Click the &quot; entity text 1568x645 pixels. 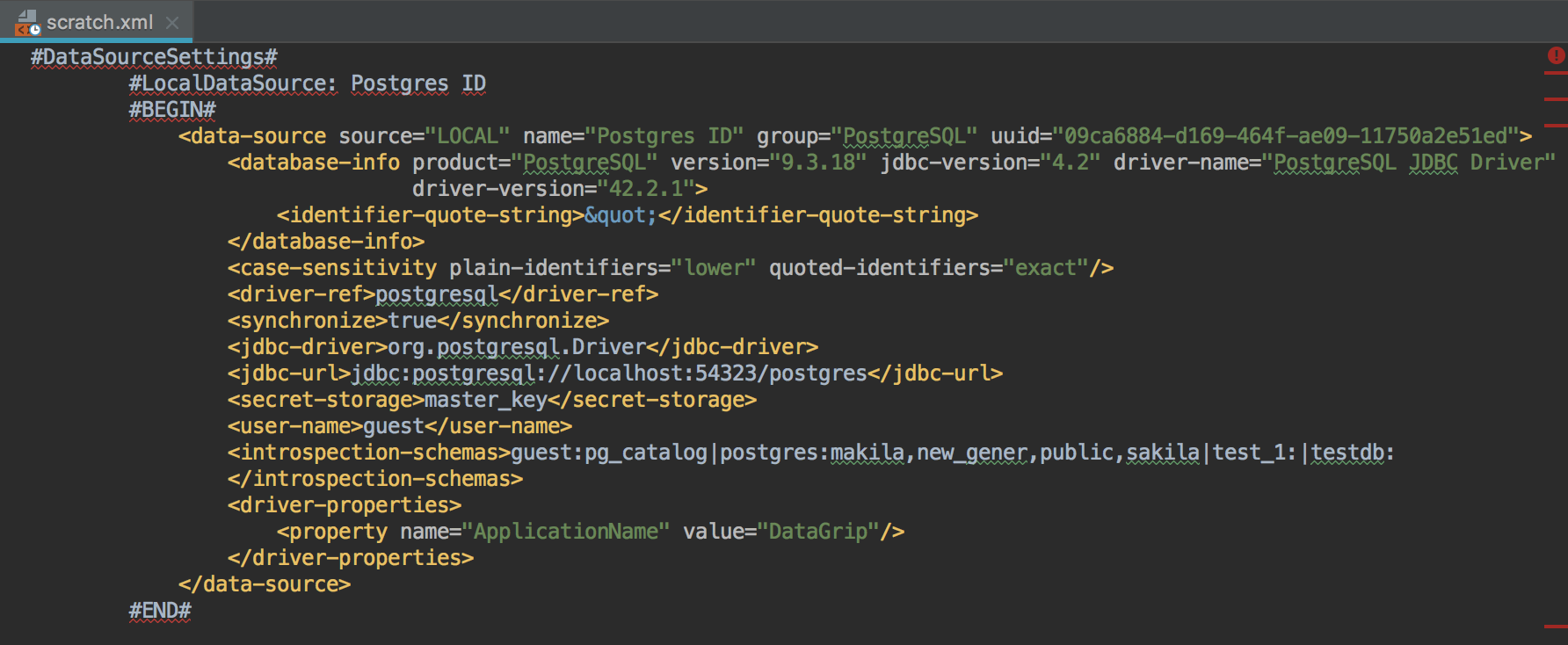[621, 215]
